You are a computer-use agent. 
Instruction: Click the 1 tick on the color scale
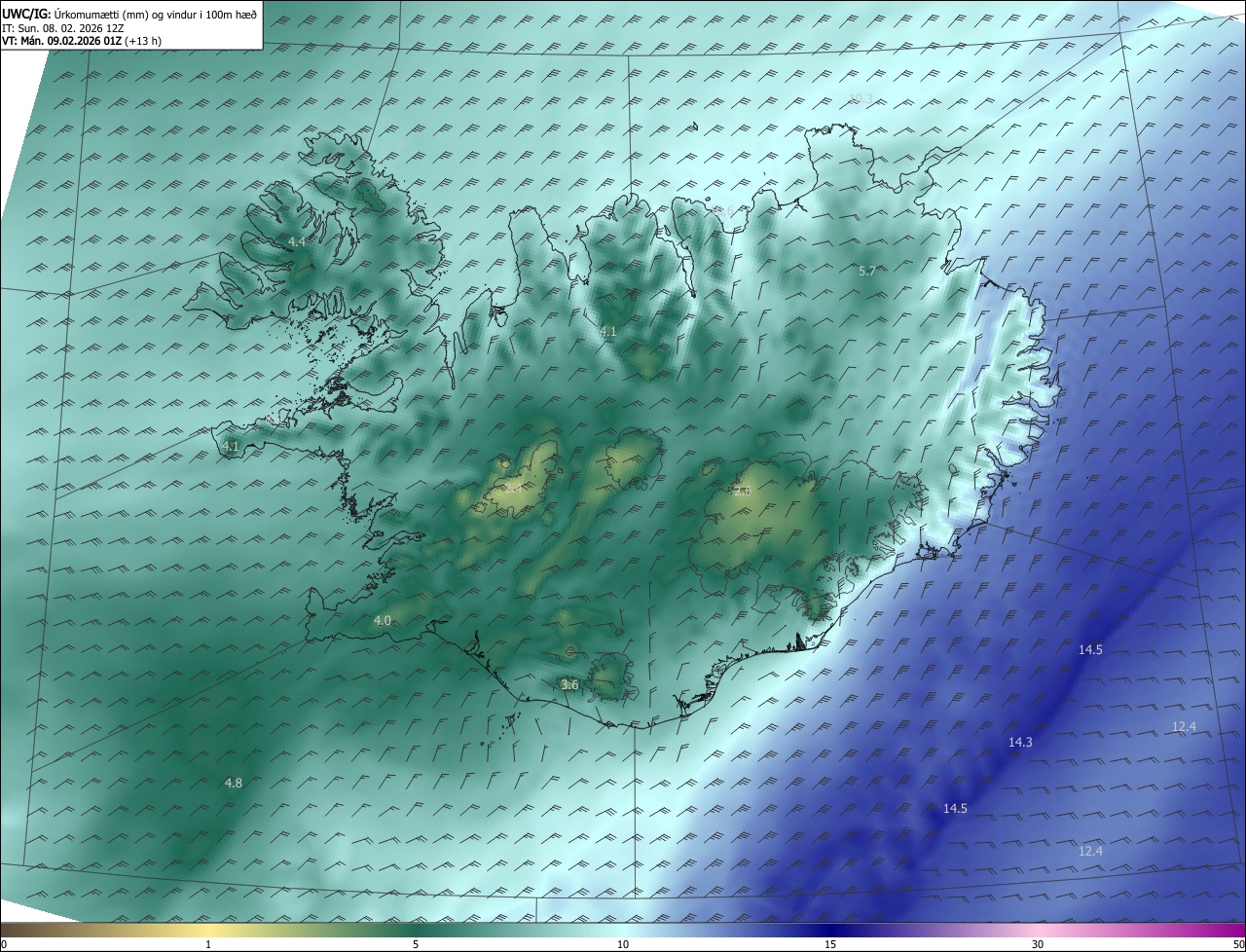click(x=208, y=945)
